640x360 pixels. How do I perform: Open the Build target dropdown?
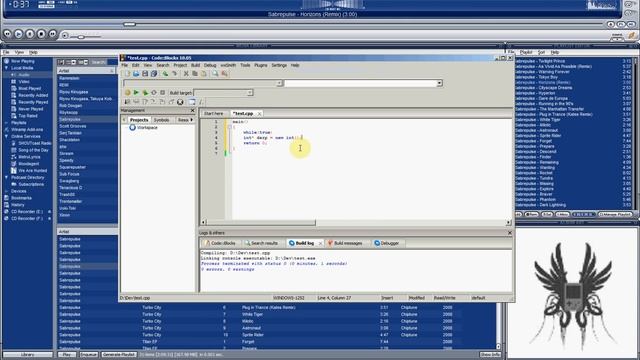249,93
